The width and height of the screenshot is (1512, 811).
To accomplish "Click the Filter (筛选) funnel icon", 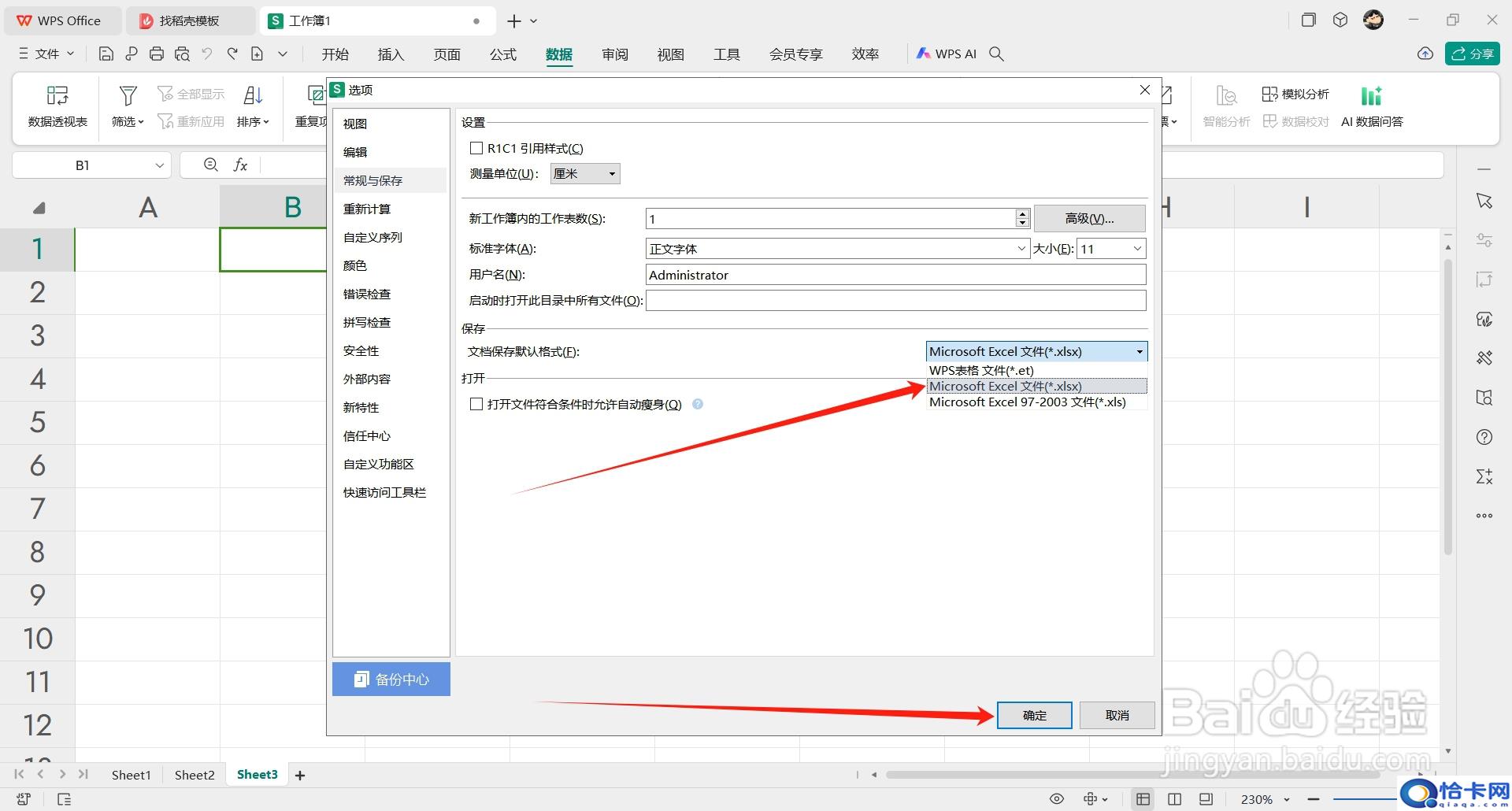I will click(128, 95).
